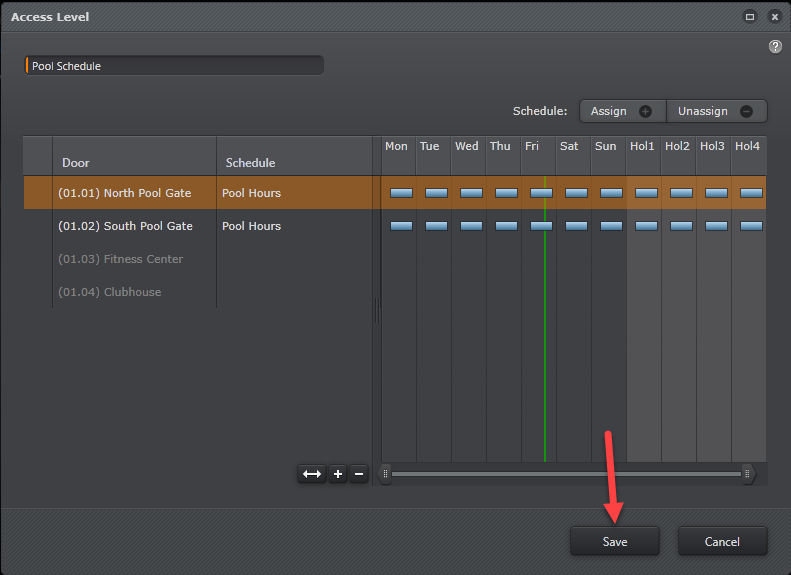Click the Assign schedule button
This screenshot has height=575, width=791.
(x=623, y=111)
